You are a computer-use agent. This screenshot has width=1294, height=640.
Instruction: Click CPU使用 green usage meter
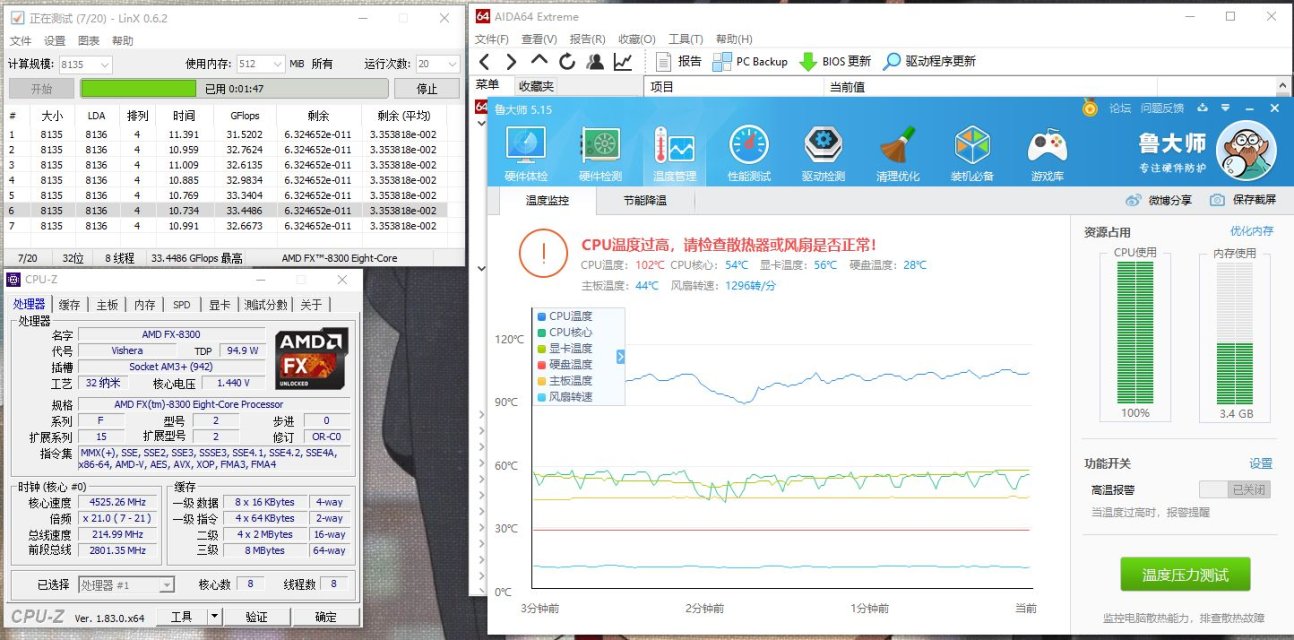click(x=1135, y=332)
